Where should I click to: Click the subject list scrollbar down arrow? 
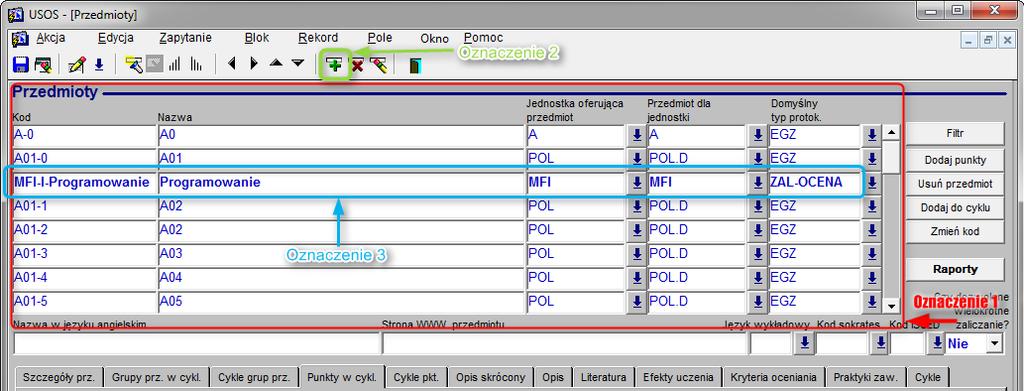(x=891, y=305)
